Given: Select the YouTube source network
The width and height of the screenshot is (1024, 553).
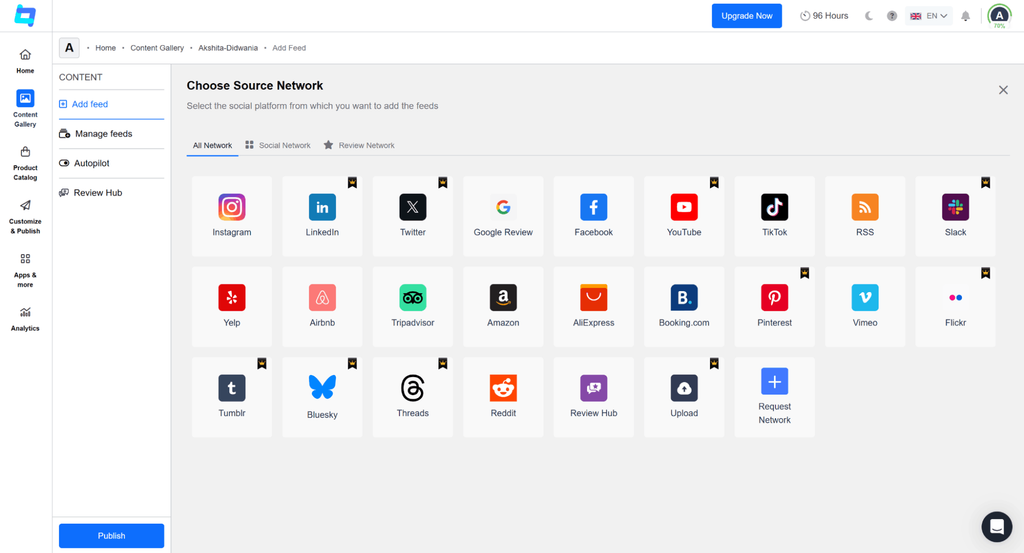Looking at the screenshot, I should pos(684,216).
